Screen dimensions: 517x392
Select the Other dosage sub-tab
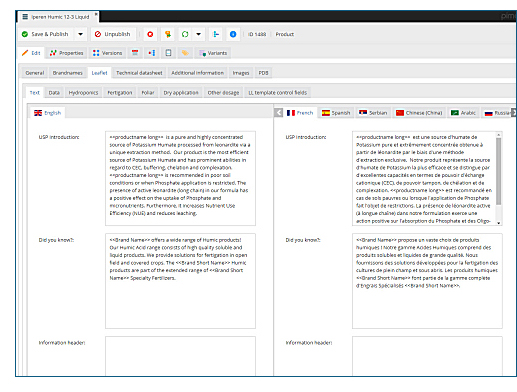[223, 93]
